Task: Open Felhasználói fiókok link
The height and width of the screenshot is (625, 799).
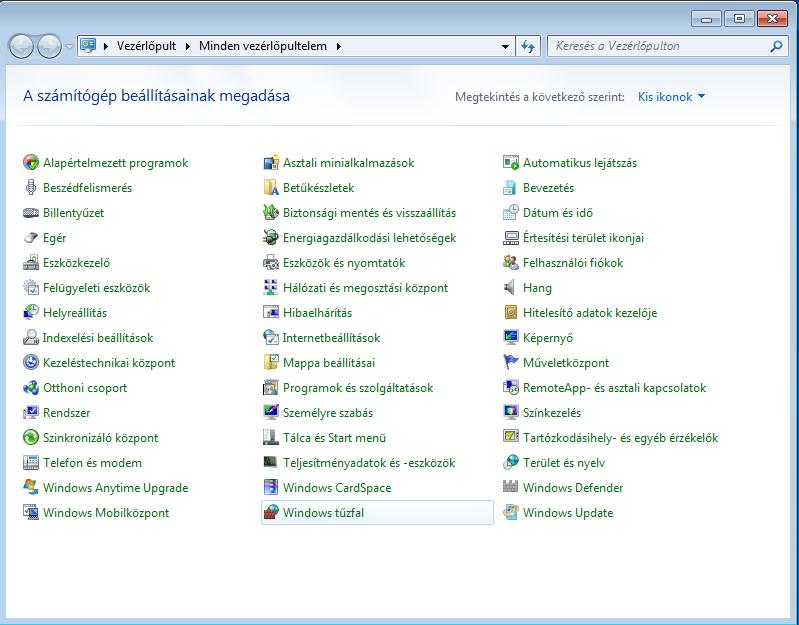Action: coord(573,263)
